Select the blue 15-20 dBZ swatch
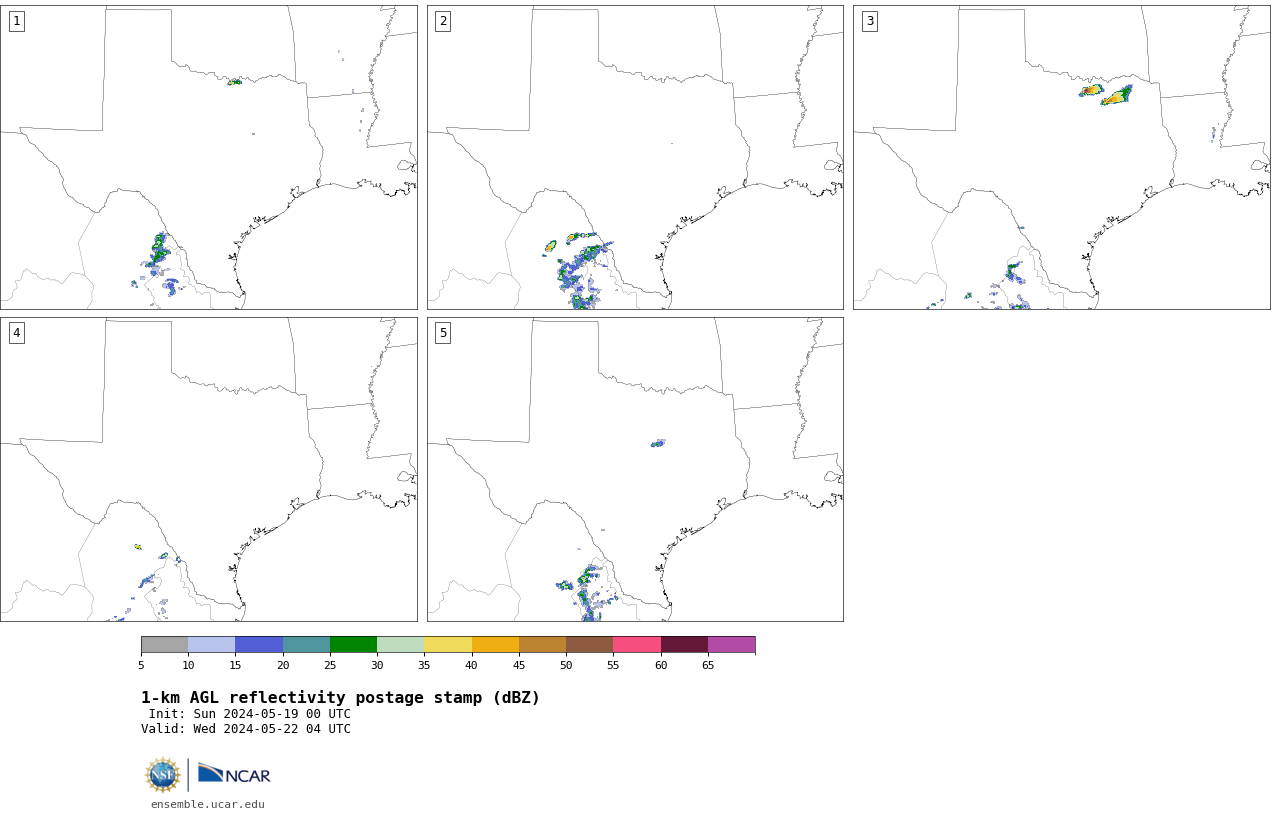Screen dimensions: 1280x815 click(259, 645)
